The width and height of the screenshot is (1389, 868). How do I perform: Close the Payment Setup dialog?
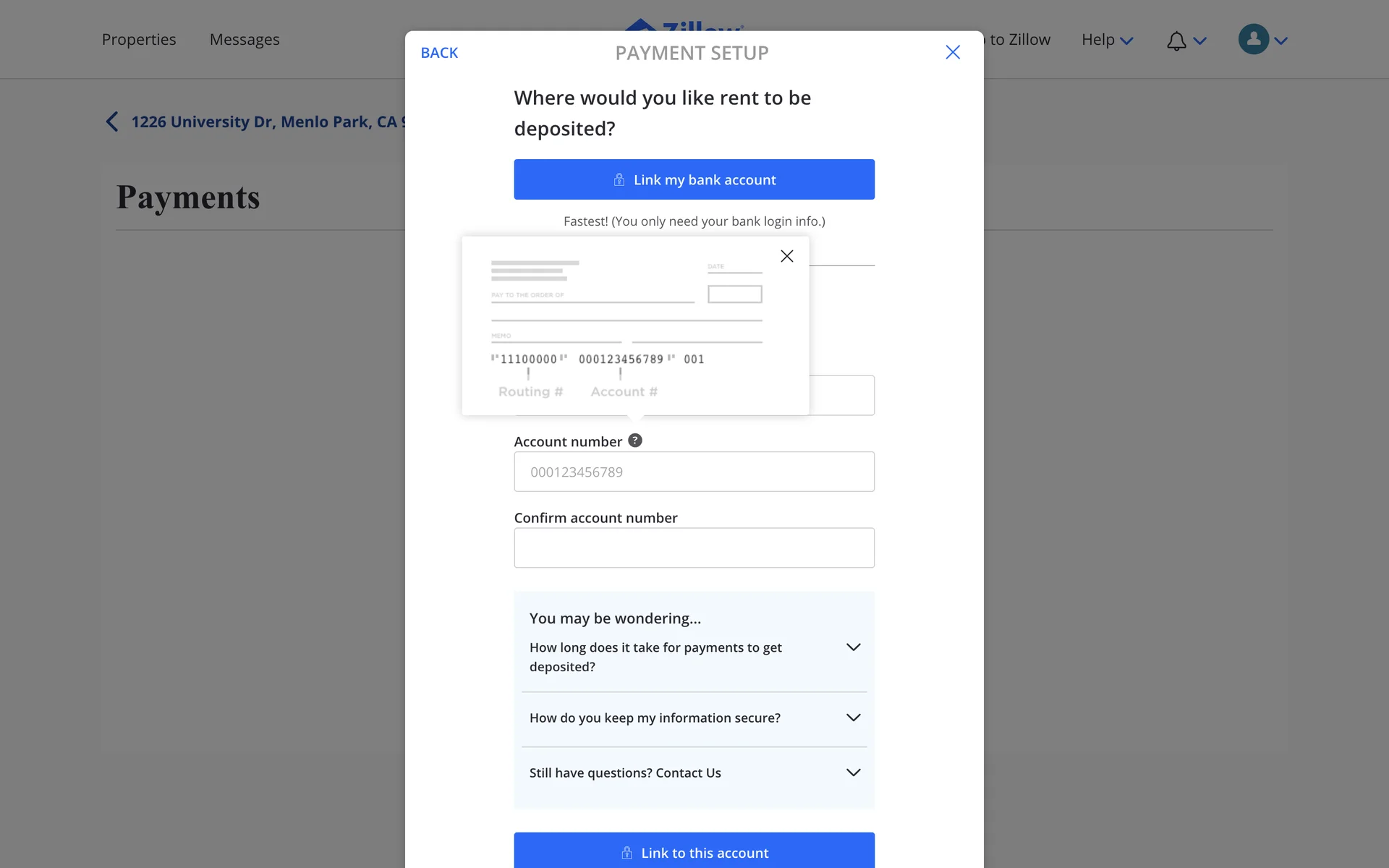click(x=953, y=52)
